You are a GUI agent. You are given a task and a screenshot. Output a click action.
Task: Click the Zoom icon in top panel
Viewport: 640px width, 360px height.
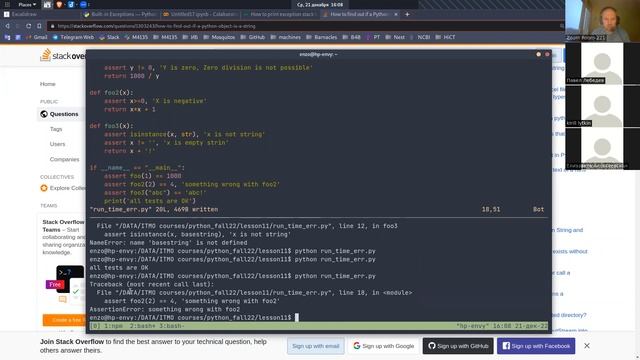point(83,4)
